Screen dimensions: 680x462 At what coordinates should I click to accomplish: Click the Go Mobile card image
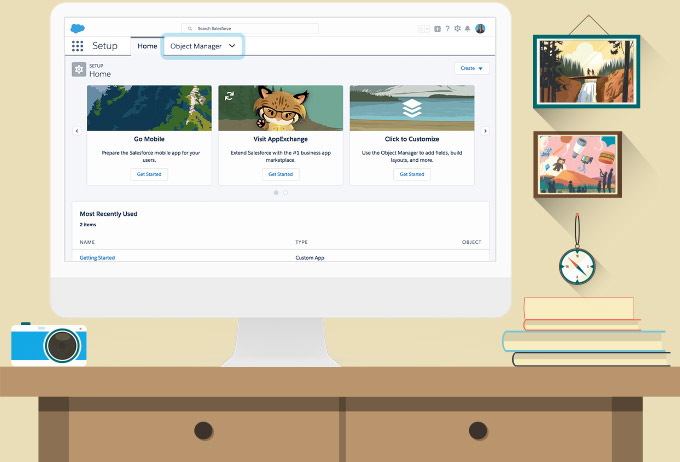pos(149,108)
